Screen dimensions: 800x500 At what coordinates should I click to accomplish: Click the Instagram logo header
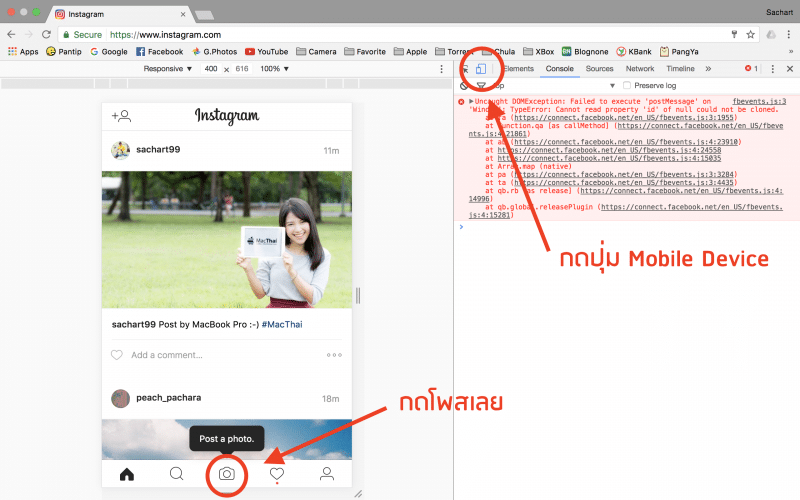coord(227,116)
